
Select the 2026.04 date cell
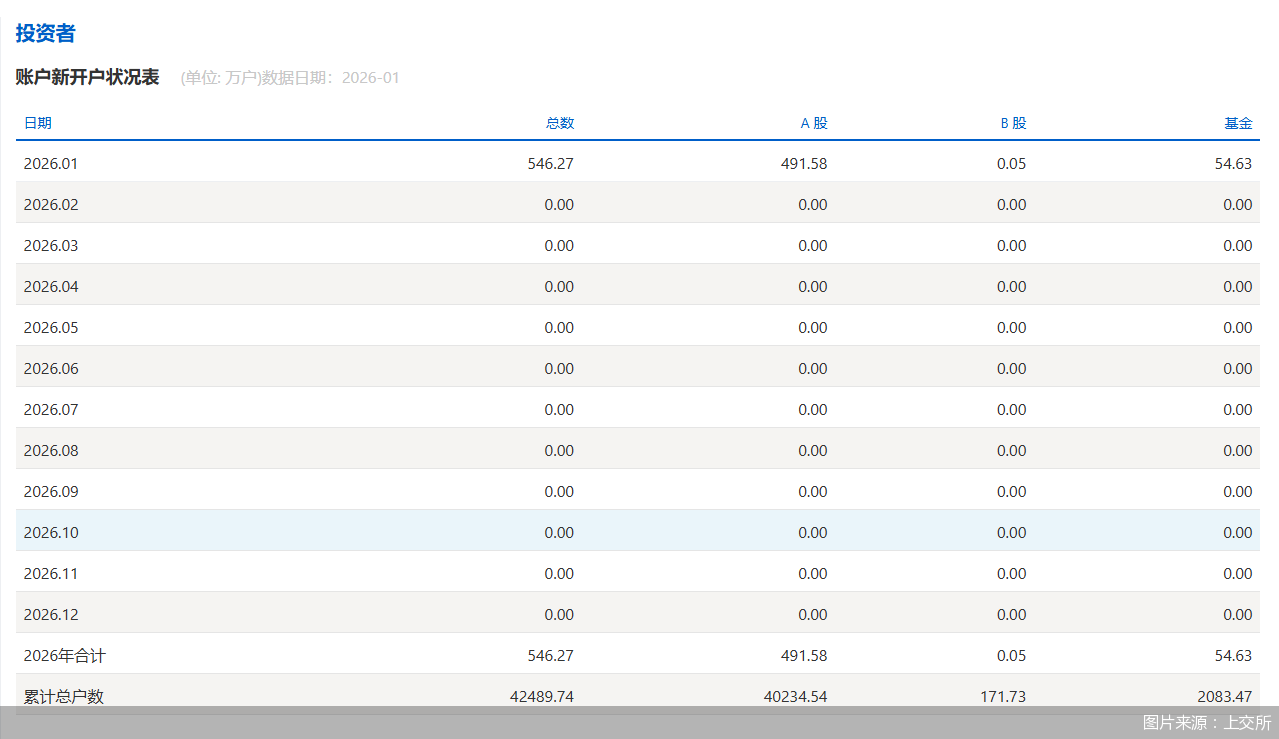click(51, 286)
